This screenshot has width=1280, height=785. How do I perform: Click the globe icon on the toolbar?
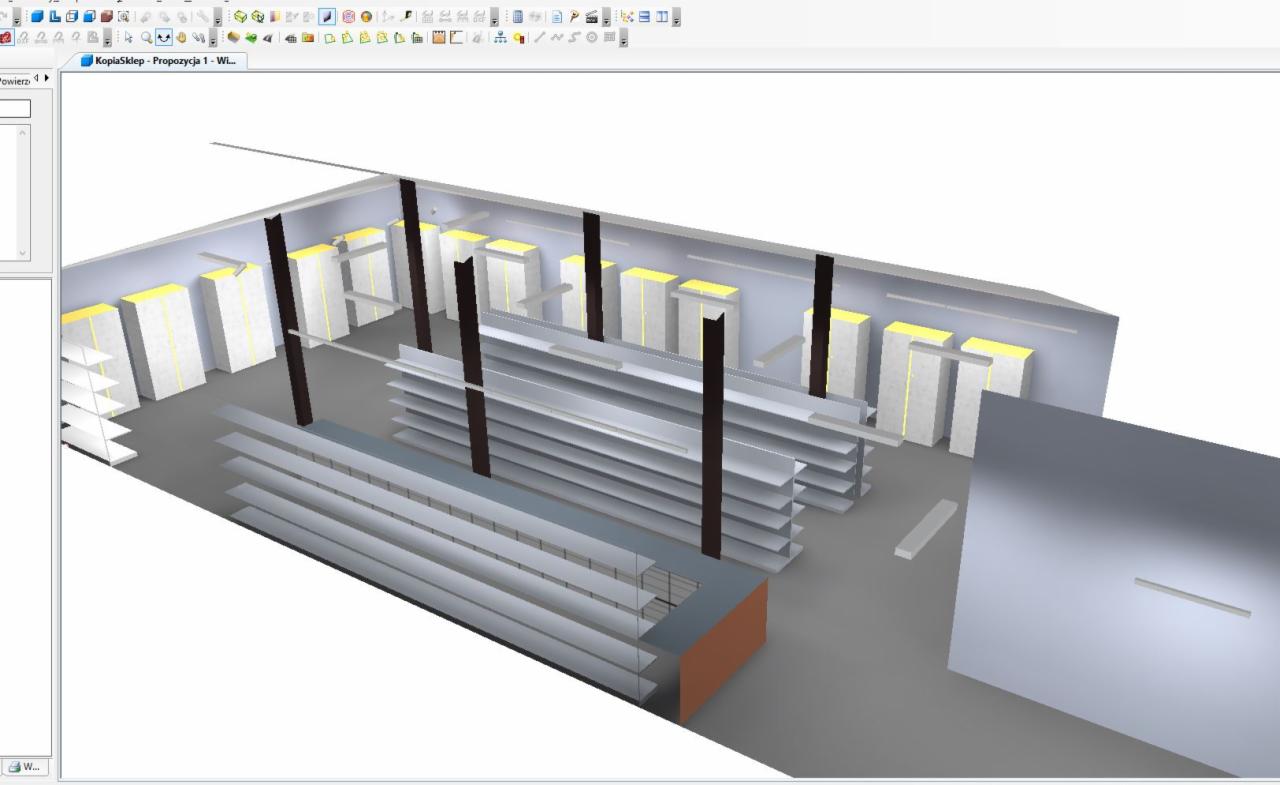[x=365, y=15]
